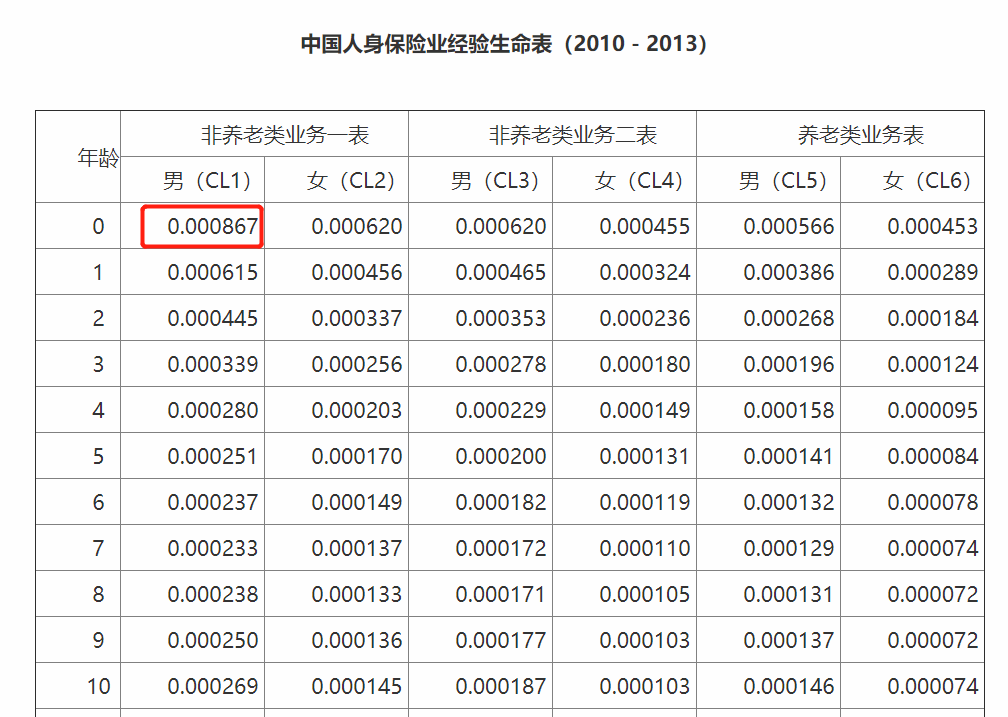This screenshot has width=1008, height=717.
Task: Click the age 10 row label
Action: [x=98, y=686]
